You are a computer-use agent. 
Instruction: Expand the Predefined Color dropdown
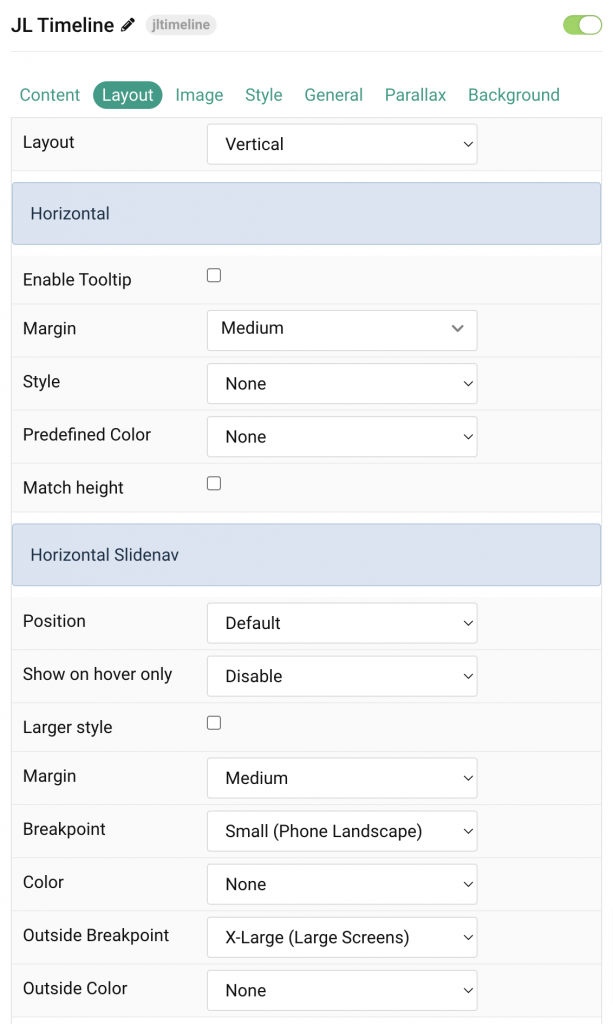coord(341,436)
